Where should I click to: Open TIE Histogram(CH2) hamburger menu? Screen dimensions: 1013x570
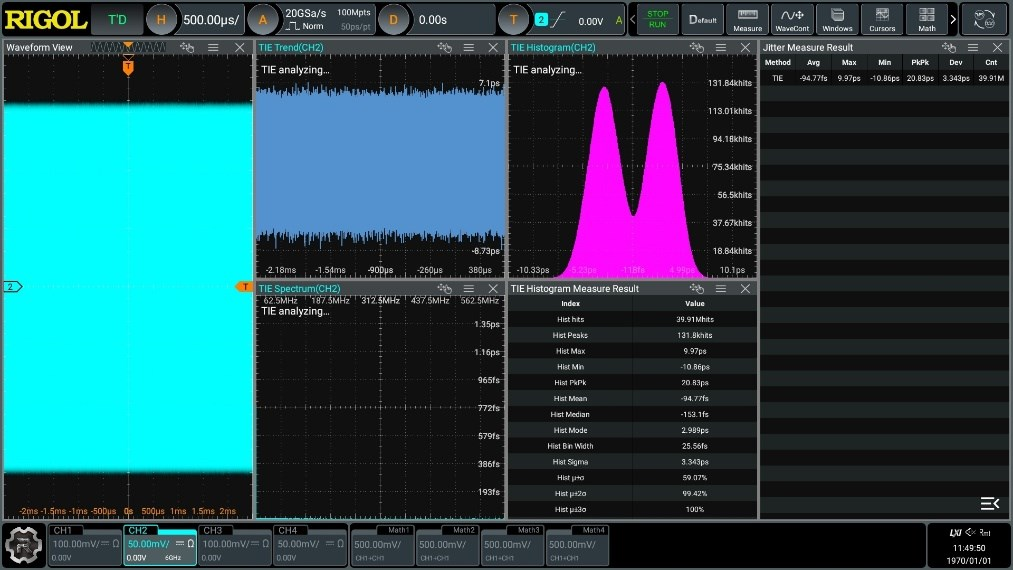(x=720, y=47)
